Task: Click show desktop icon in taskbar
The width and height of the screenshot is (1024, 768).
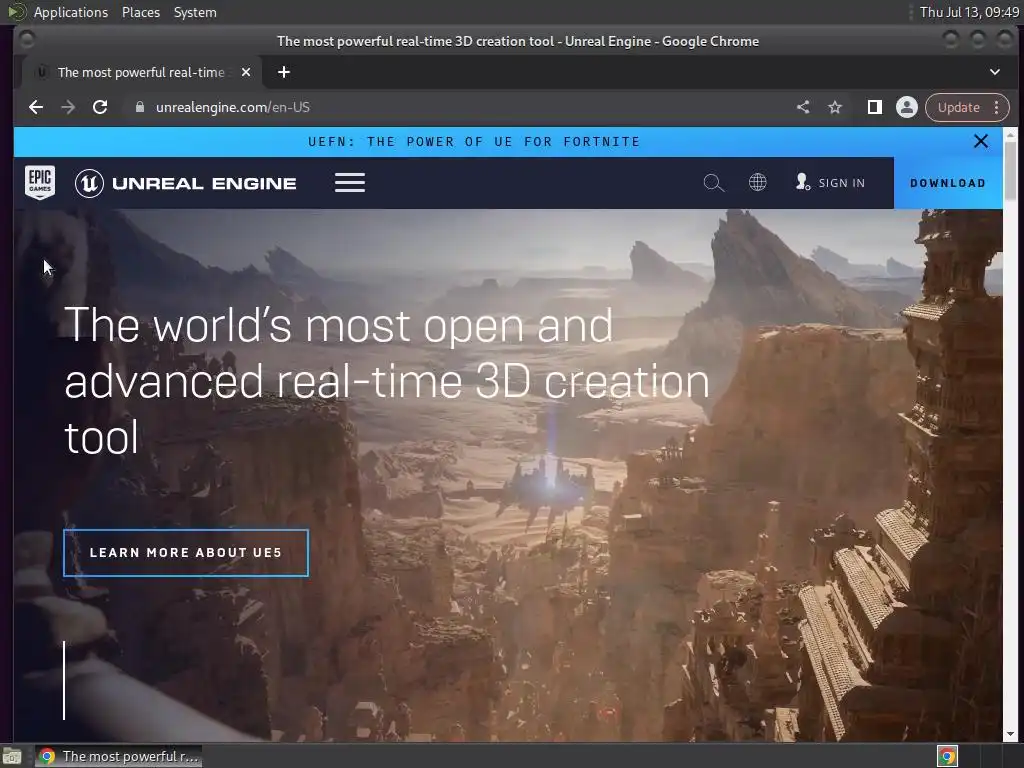Action: coord(12,757)
